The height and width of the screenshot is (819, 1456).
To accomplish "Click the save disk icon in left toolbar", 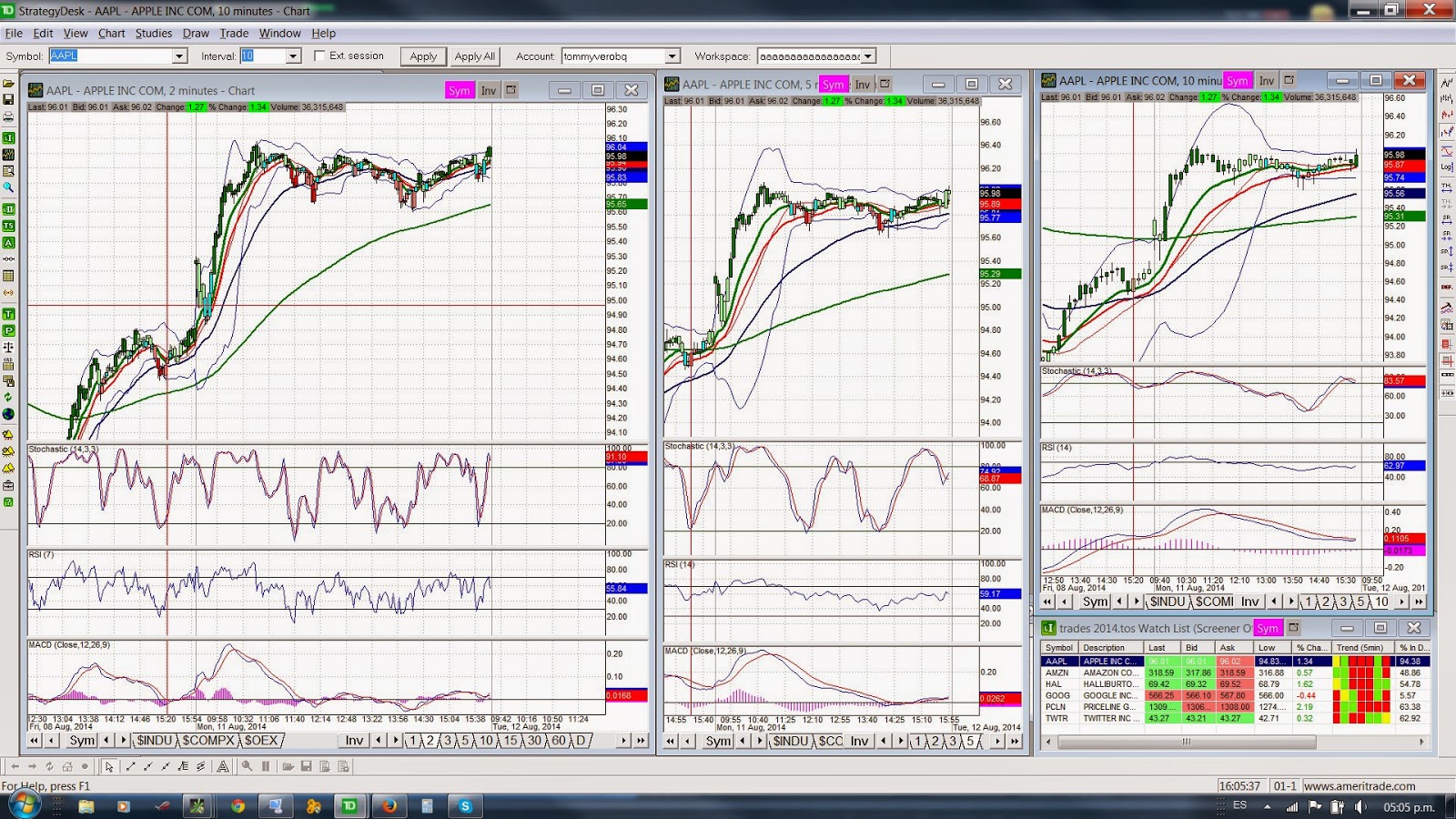I will pyautogui.click(x=8, y=100).
